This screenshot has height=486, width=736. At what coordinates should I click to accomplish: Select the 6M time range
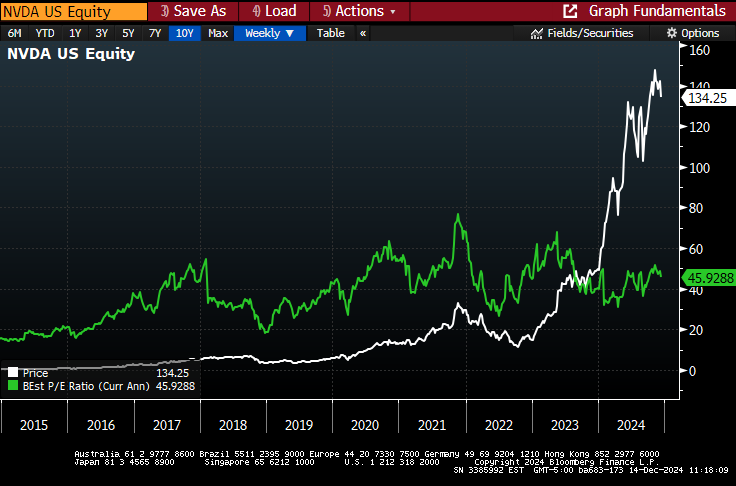tap(15, 33)
